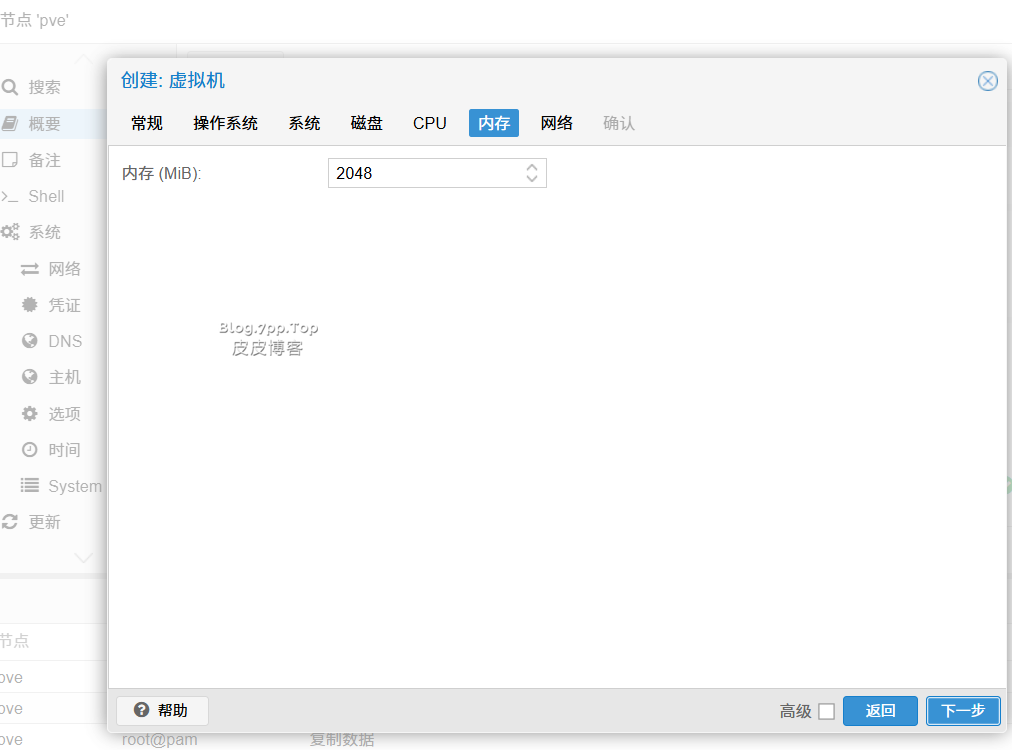Click the 更新 refresh icon
The width and height of the screenshot is (1012, 750).
[10, 522]
